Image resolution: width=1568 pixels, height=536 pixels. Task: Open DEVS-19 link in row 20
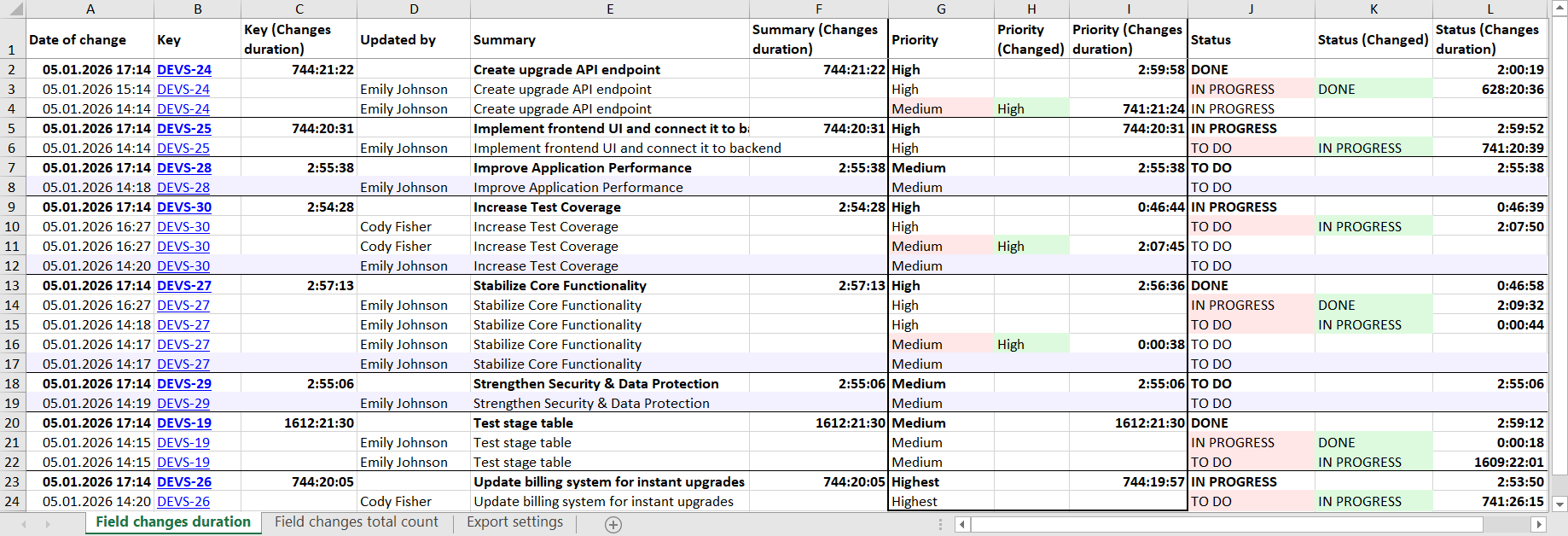pyautogui.click(x=184, y=423)
